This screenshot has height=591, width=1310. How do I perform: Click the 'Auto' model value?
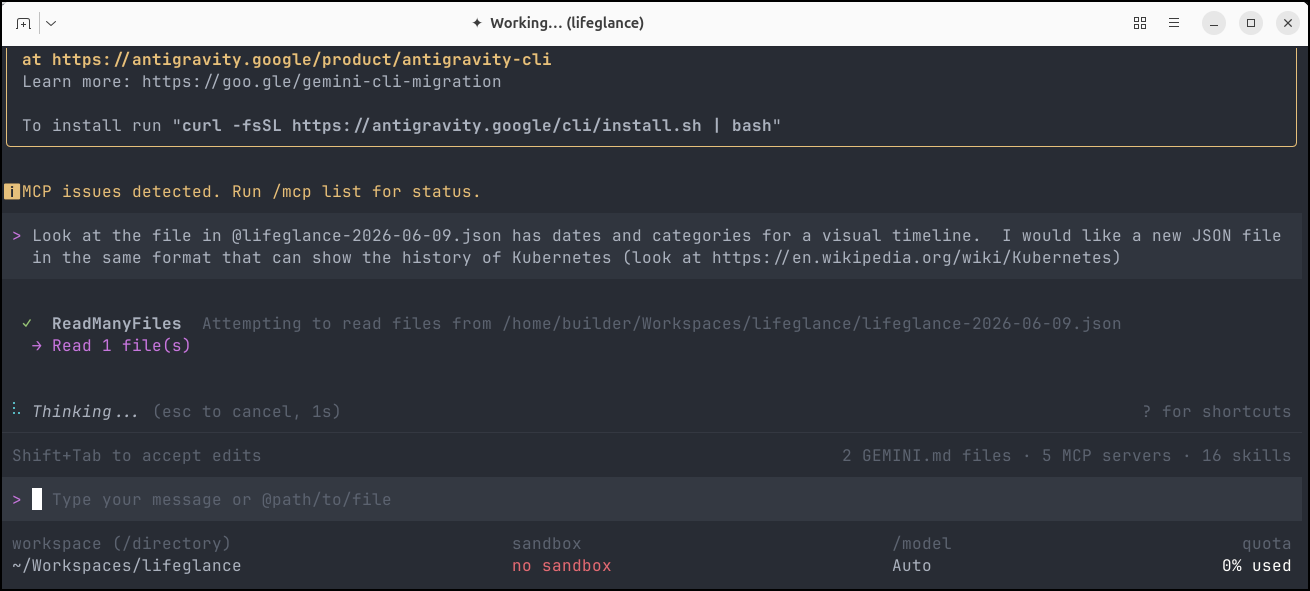click(911, 566)
